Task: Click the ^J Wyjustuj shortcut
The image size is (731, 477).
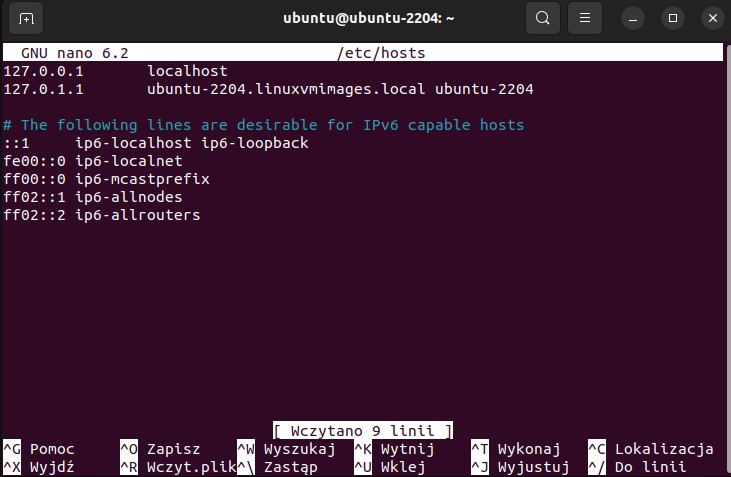Action: [x=520, y=467]
